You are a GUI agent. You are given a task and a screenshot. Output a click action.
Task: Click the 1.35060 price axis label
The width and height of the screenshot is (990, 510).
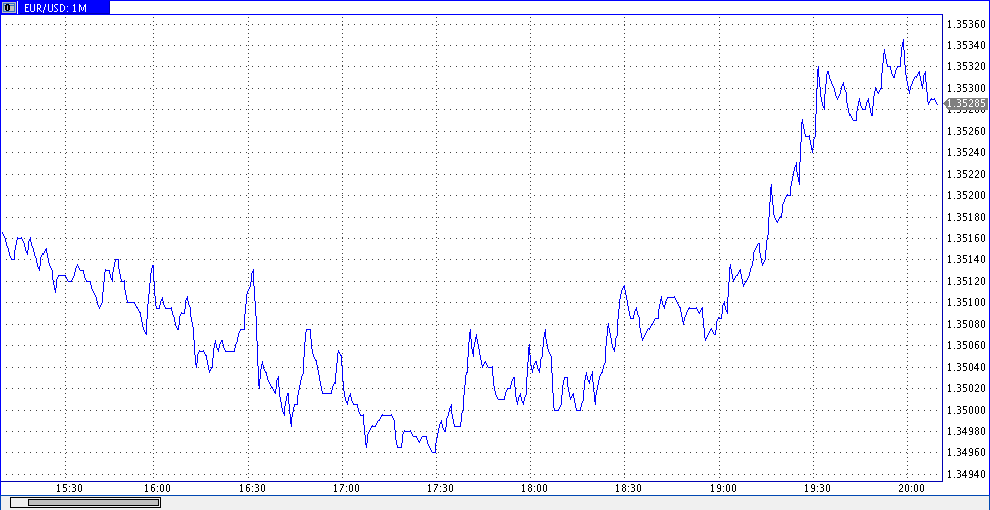click(967, 346)
